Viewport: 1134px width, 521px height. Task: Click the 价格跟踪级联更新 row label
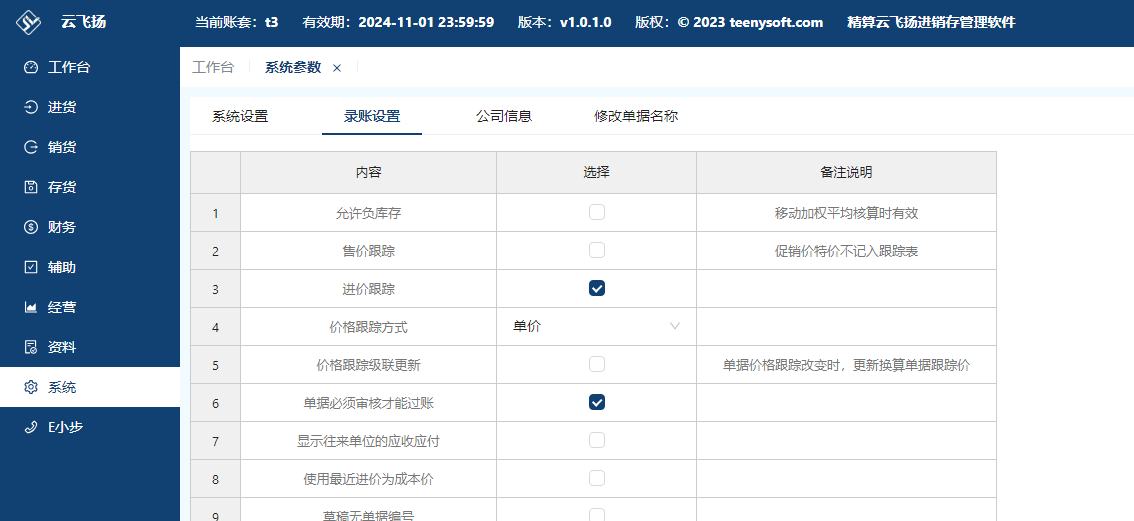(x=368, y=365)
